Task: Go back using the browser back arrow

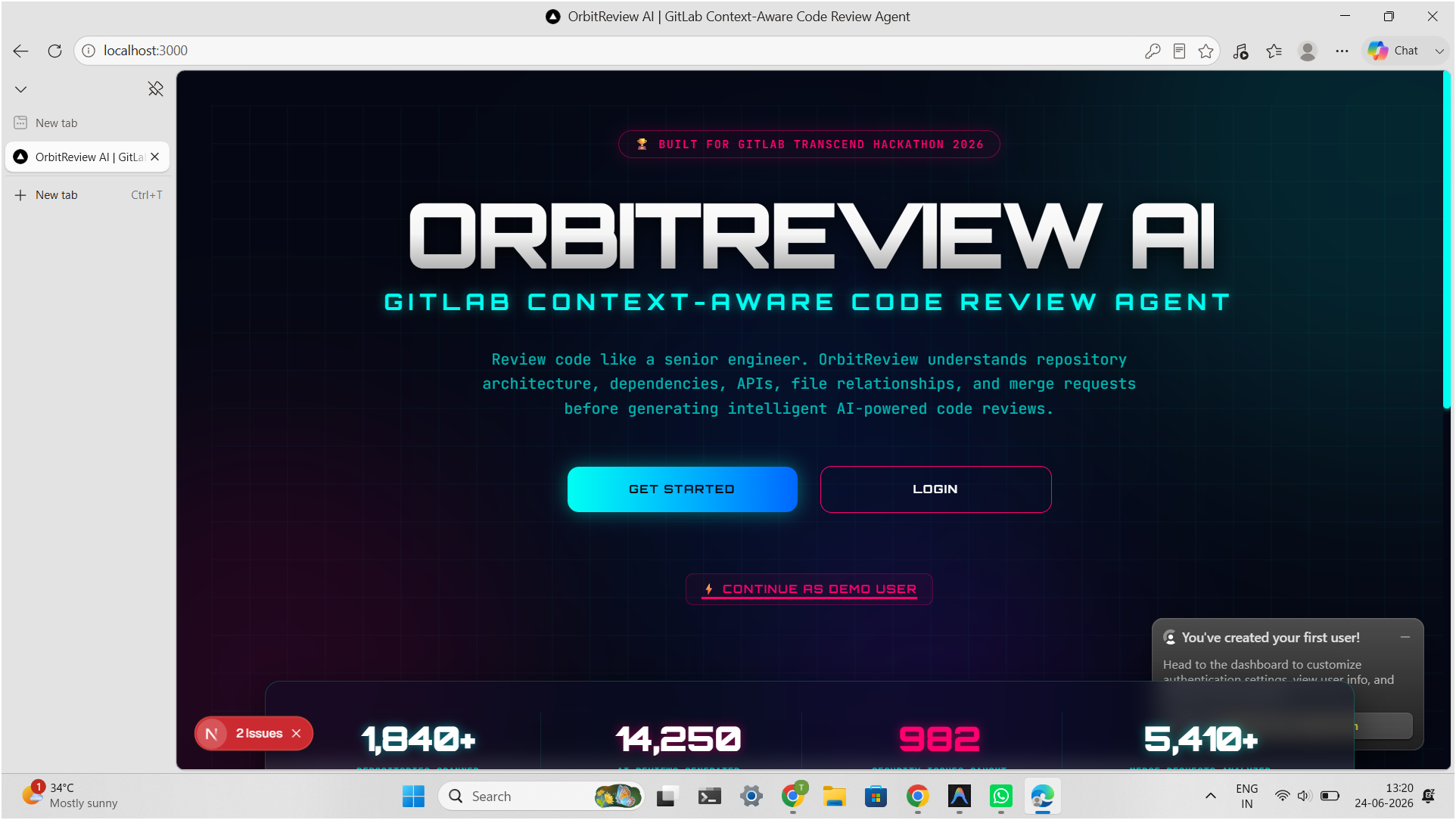Action: [x=20, y=51]
